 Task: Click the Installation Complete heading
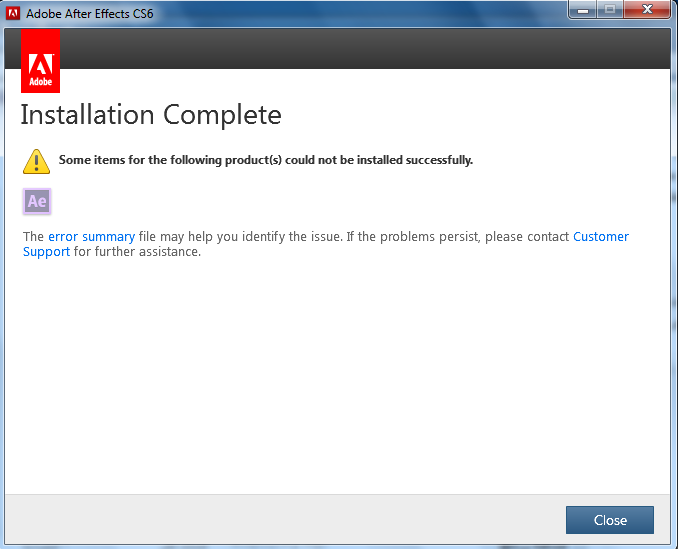151,115
